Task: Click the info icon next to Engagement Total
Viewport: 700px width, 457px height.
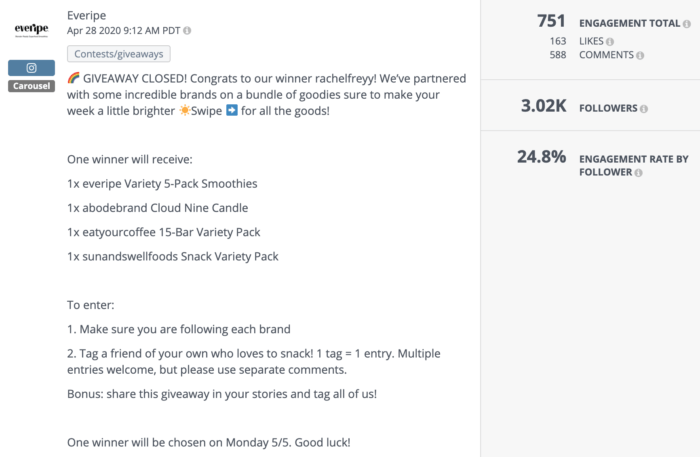Action: pos(687,24)
